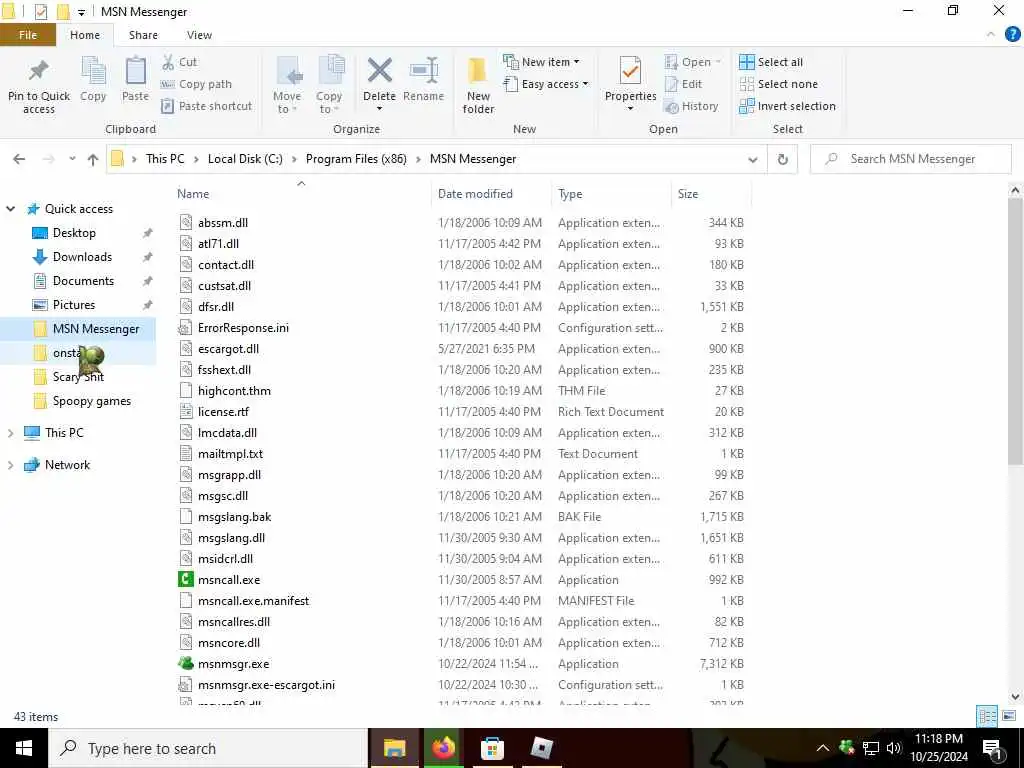Click the vertical scrollbar down arrow
Viewport: 1024px width, 768px height.
click(x=1016, y=697)
